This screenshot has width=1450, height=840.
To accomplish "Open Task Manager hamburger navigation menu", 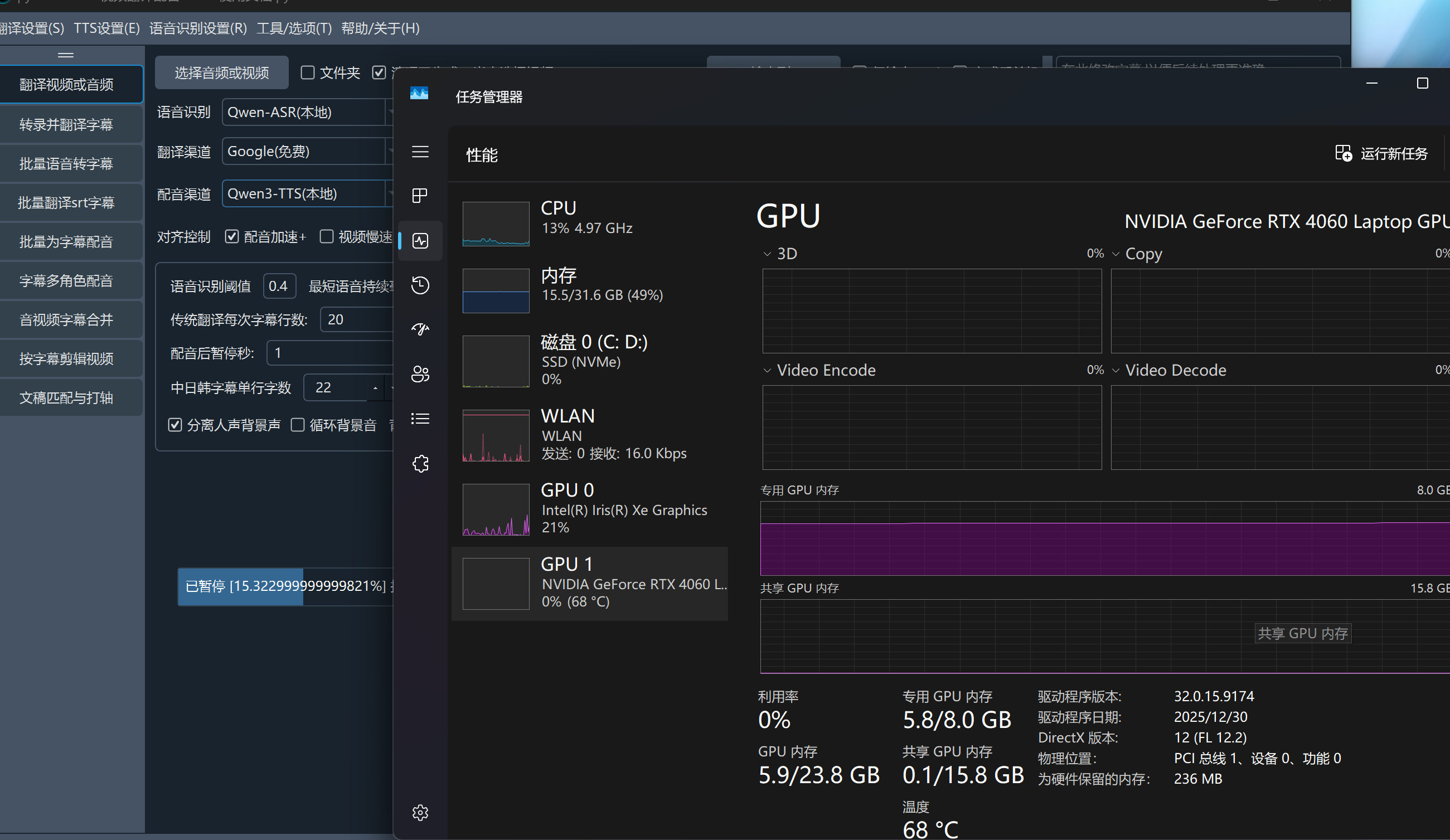I will (420, 152).
